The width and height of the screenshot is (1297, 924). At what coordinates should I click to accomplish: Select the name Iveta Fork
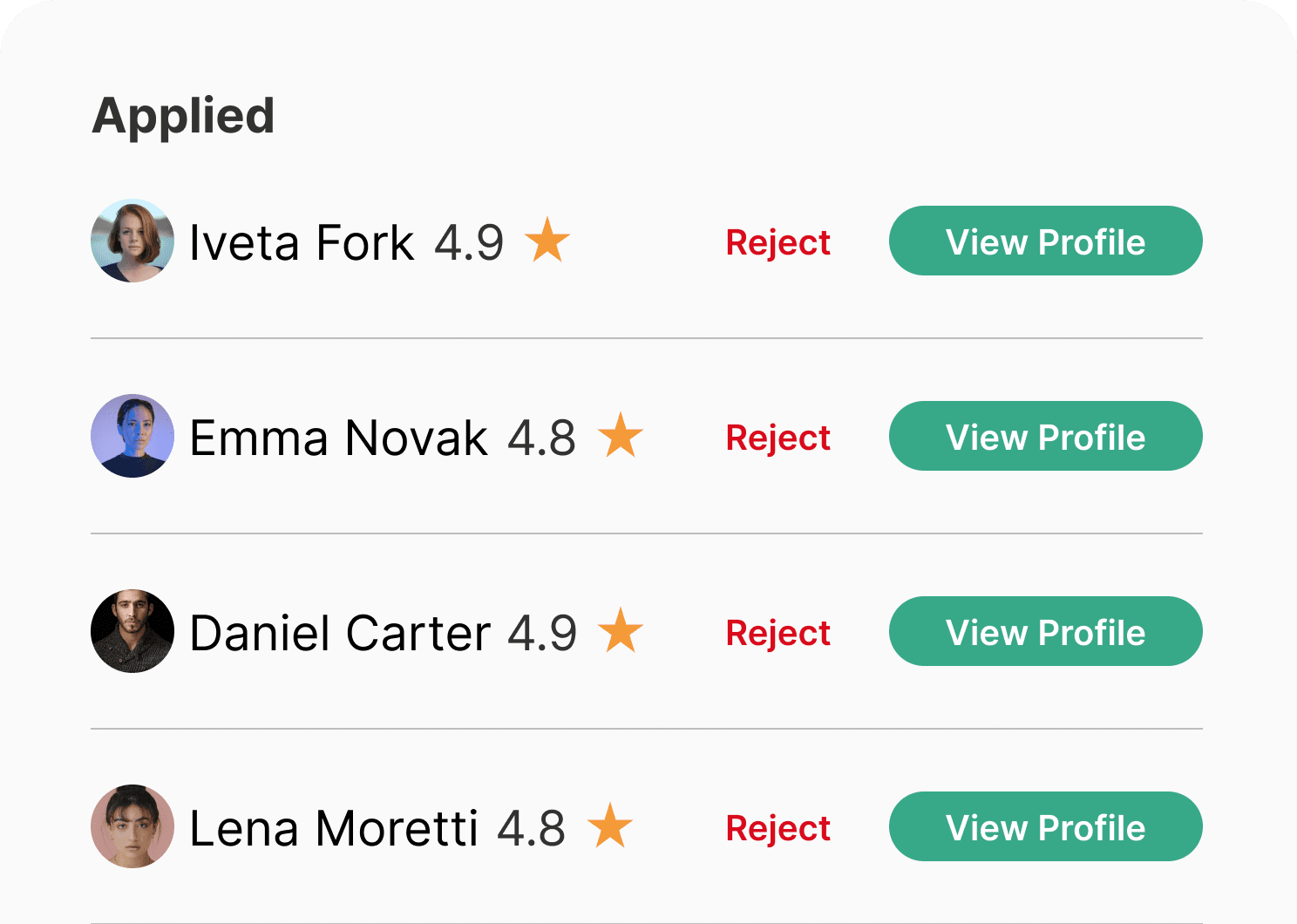[301, 242]
